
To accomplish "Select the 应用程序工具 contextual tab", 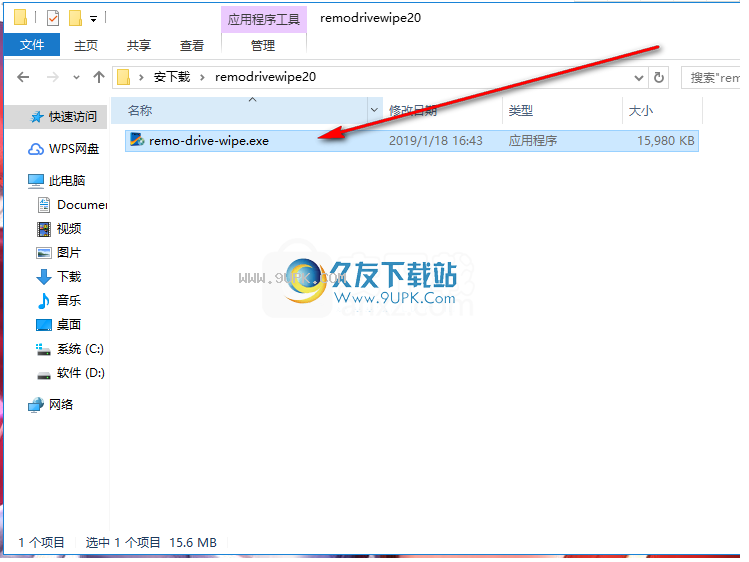I will pyautogui.click(x=264, y=20).
